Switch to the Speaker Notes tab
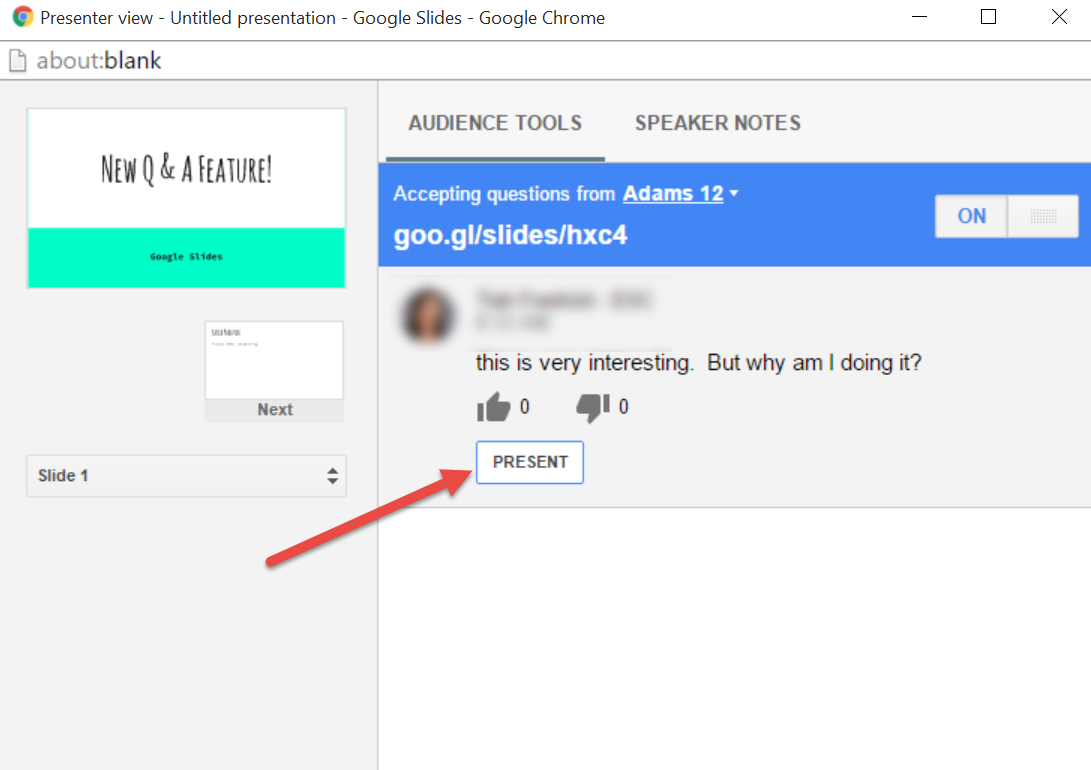This screenshot has height=770, width=1091. 717,123
